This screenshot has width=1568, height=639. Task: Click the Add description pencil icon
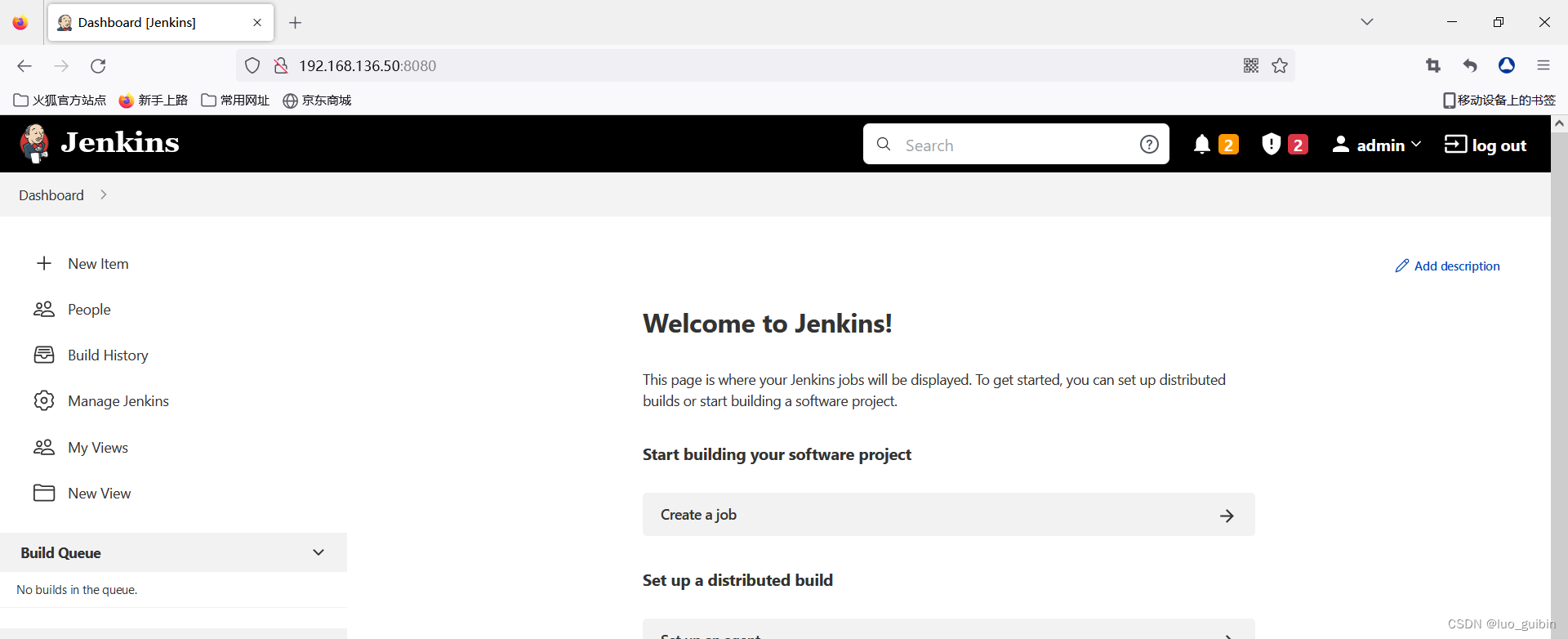point(1402,266)
